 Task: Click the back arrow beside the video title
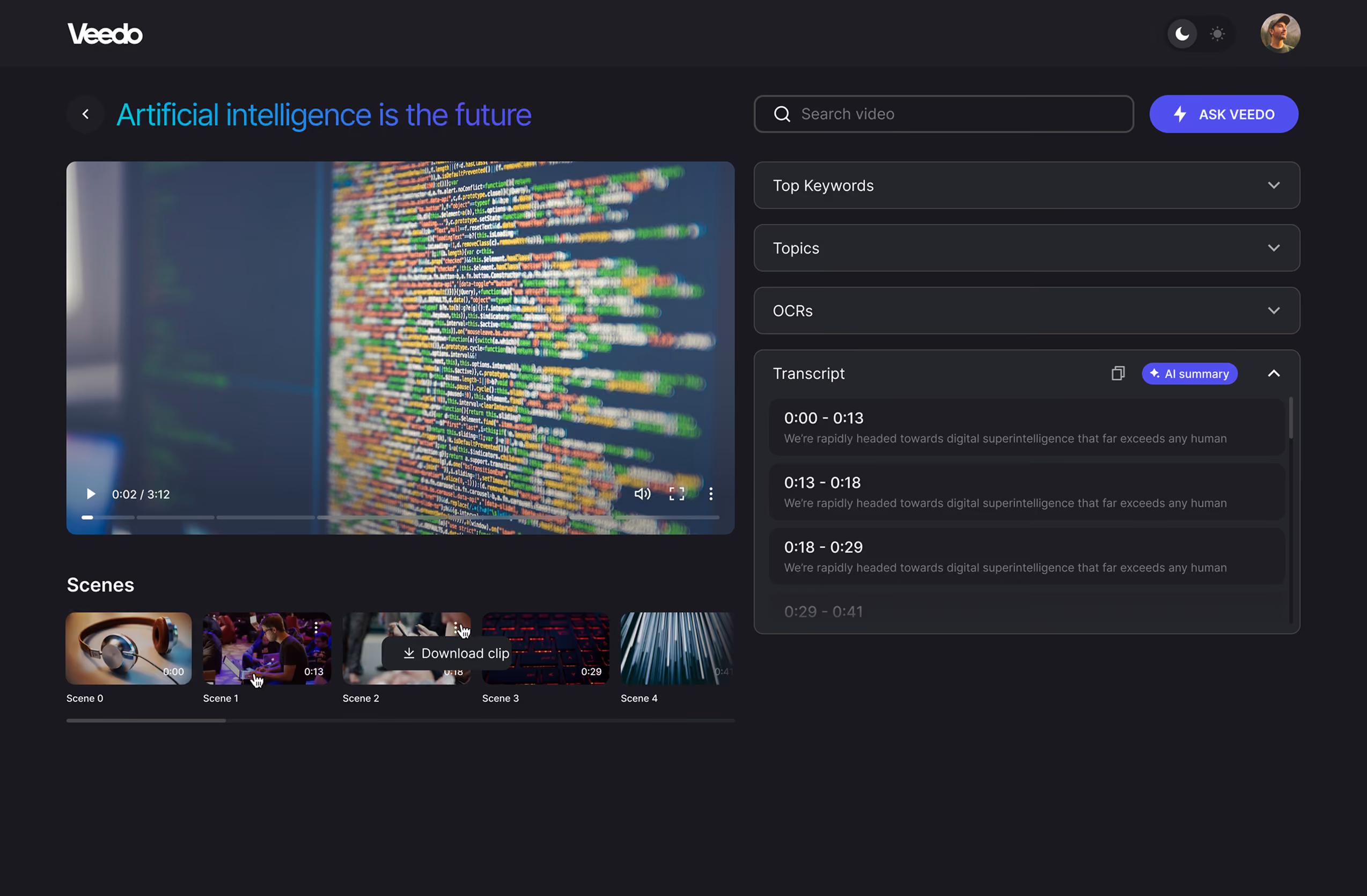[86, 114]
